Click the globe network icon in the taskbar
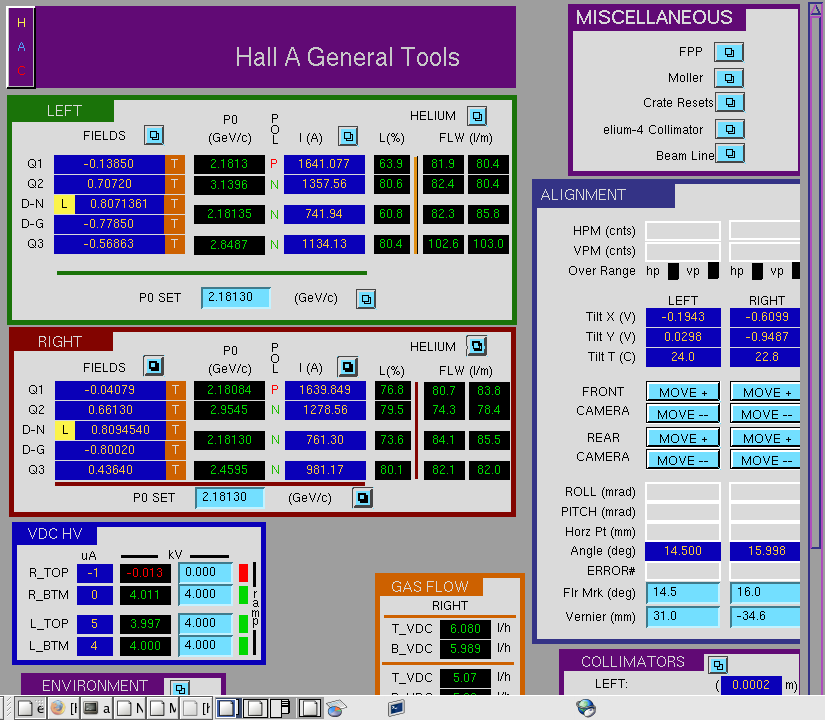825x720 pixels. point(586,707)
